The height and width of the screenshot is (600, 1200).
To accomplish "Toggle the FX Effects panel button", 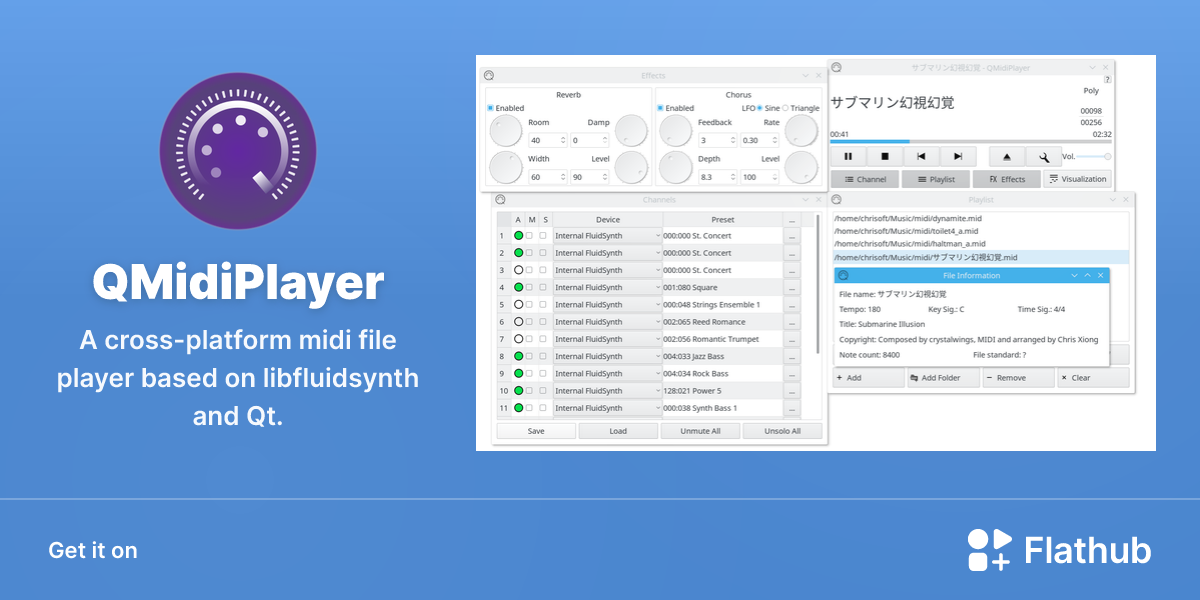I will tap(1007, 179).
